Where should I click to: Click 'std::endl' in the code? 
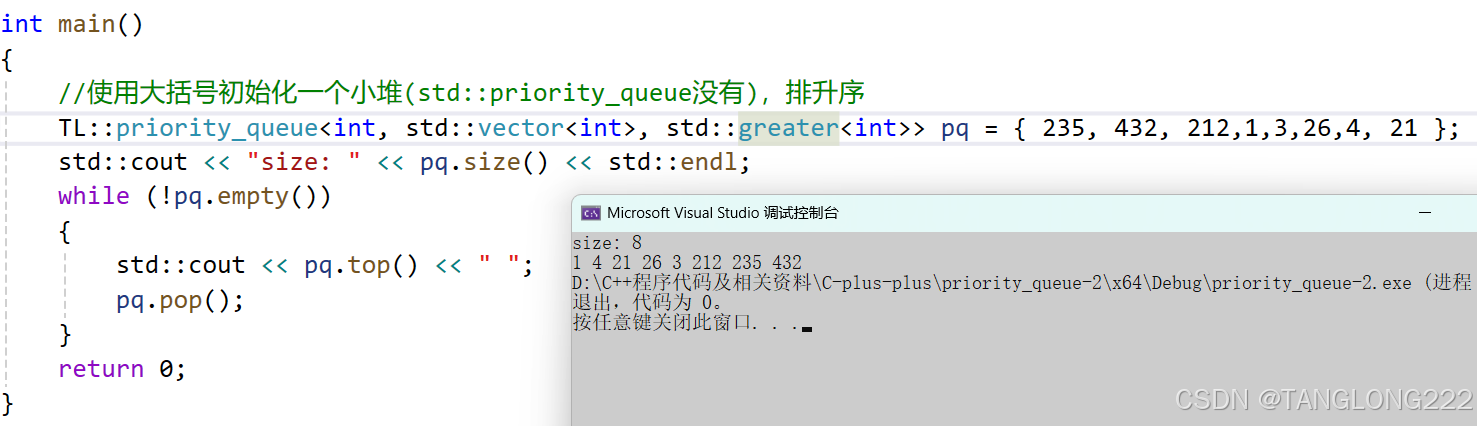673,162
